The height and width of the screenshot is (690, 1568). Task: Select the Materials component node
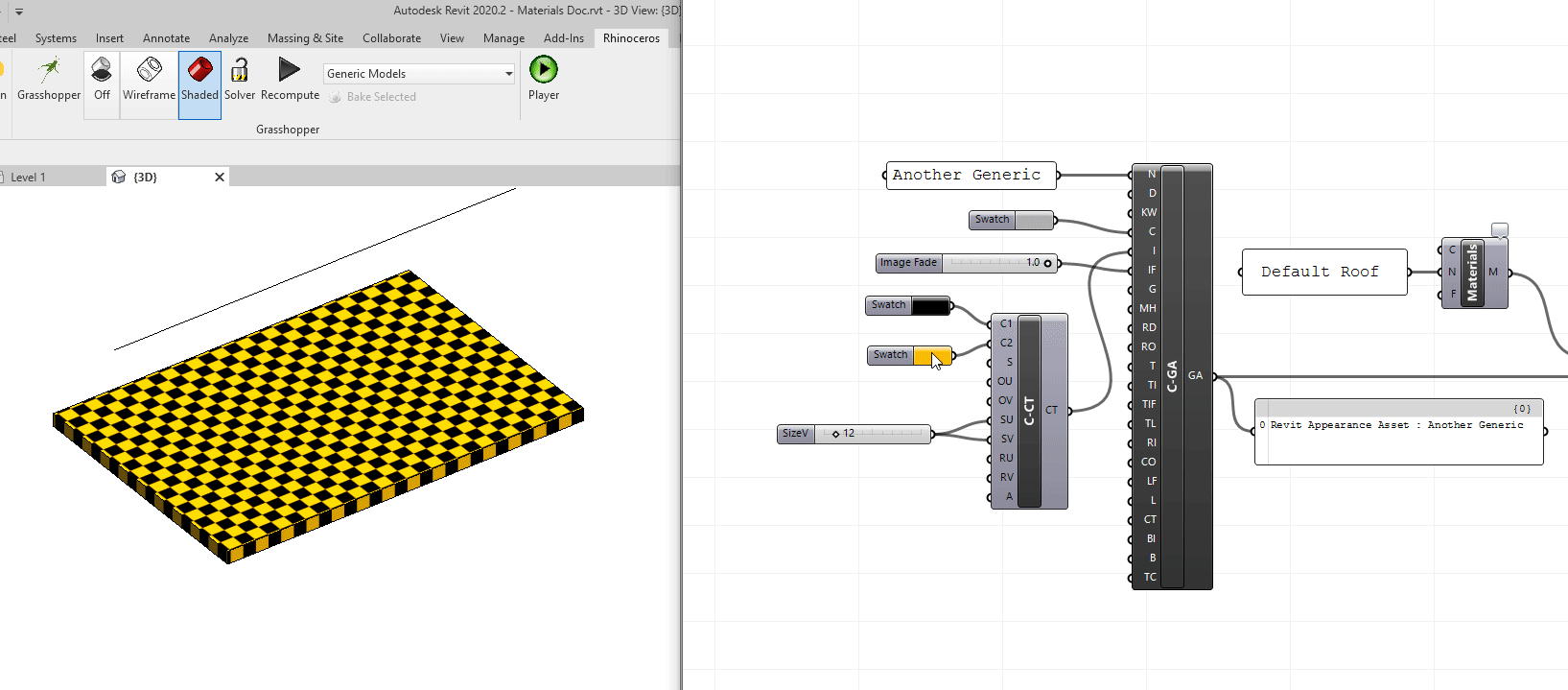(x=1473, y=274)
